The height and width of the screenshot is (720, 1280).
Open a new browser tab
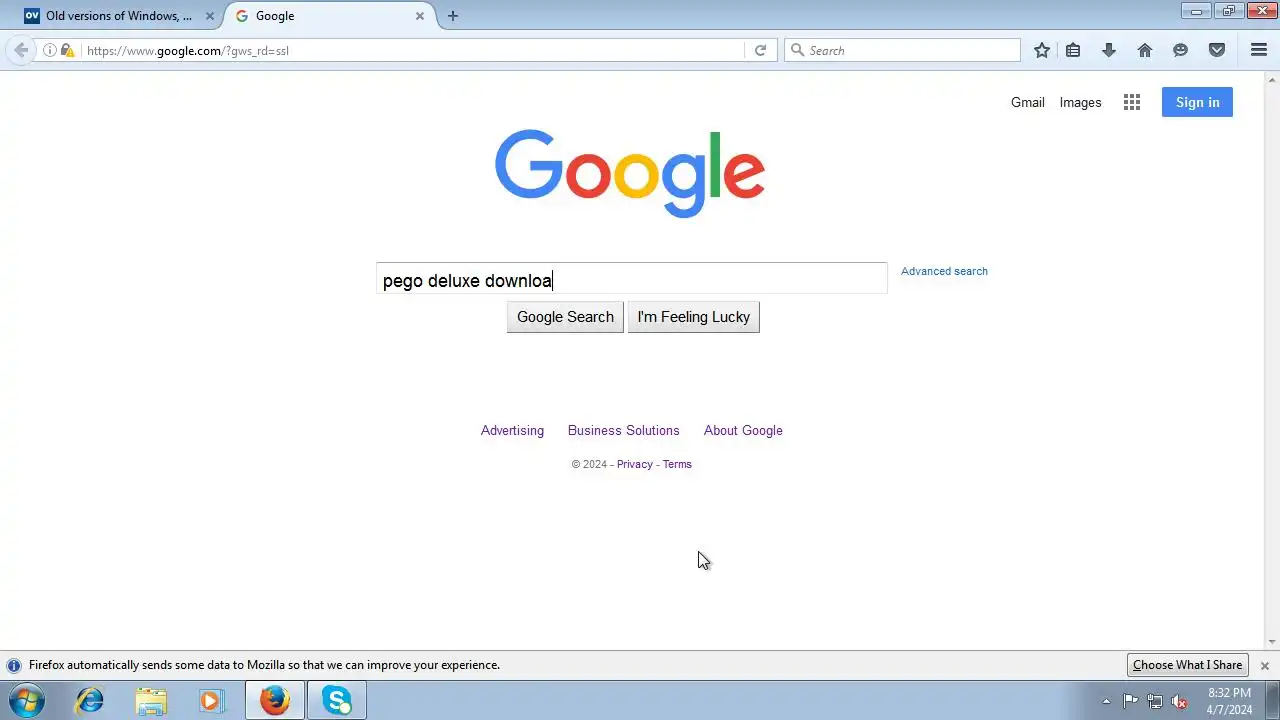coord(453,16)
